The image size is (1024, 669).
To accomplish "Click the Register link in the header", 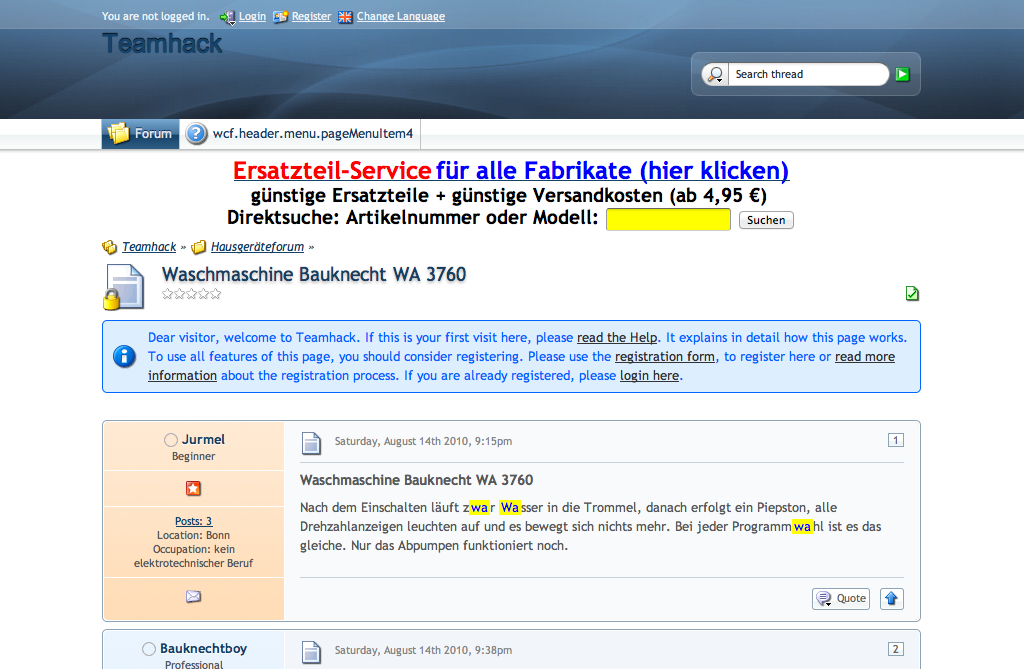I will tap(312, 16).
